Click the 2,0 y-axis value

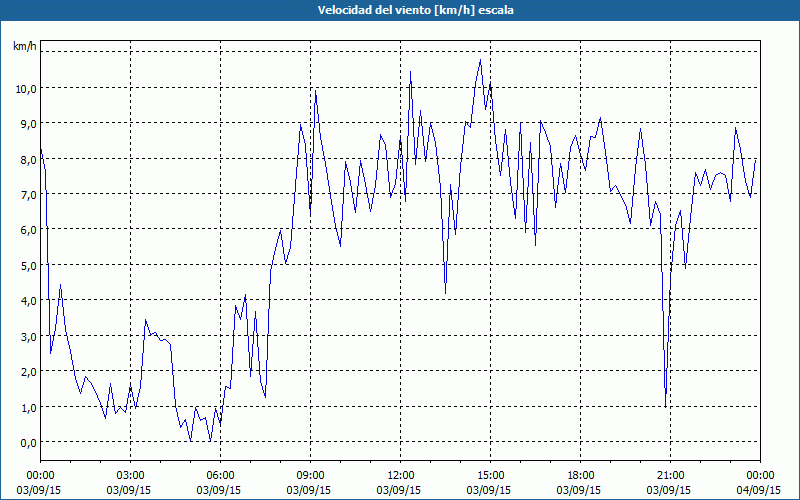click(x=29, y=371)
